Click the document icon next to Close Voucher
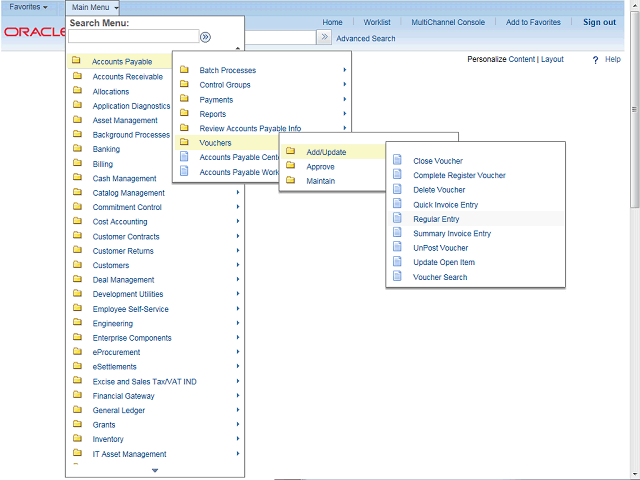640x480 pixels. [397, 160]
